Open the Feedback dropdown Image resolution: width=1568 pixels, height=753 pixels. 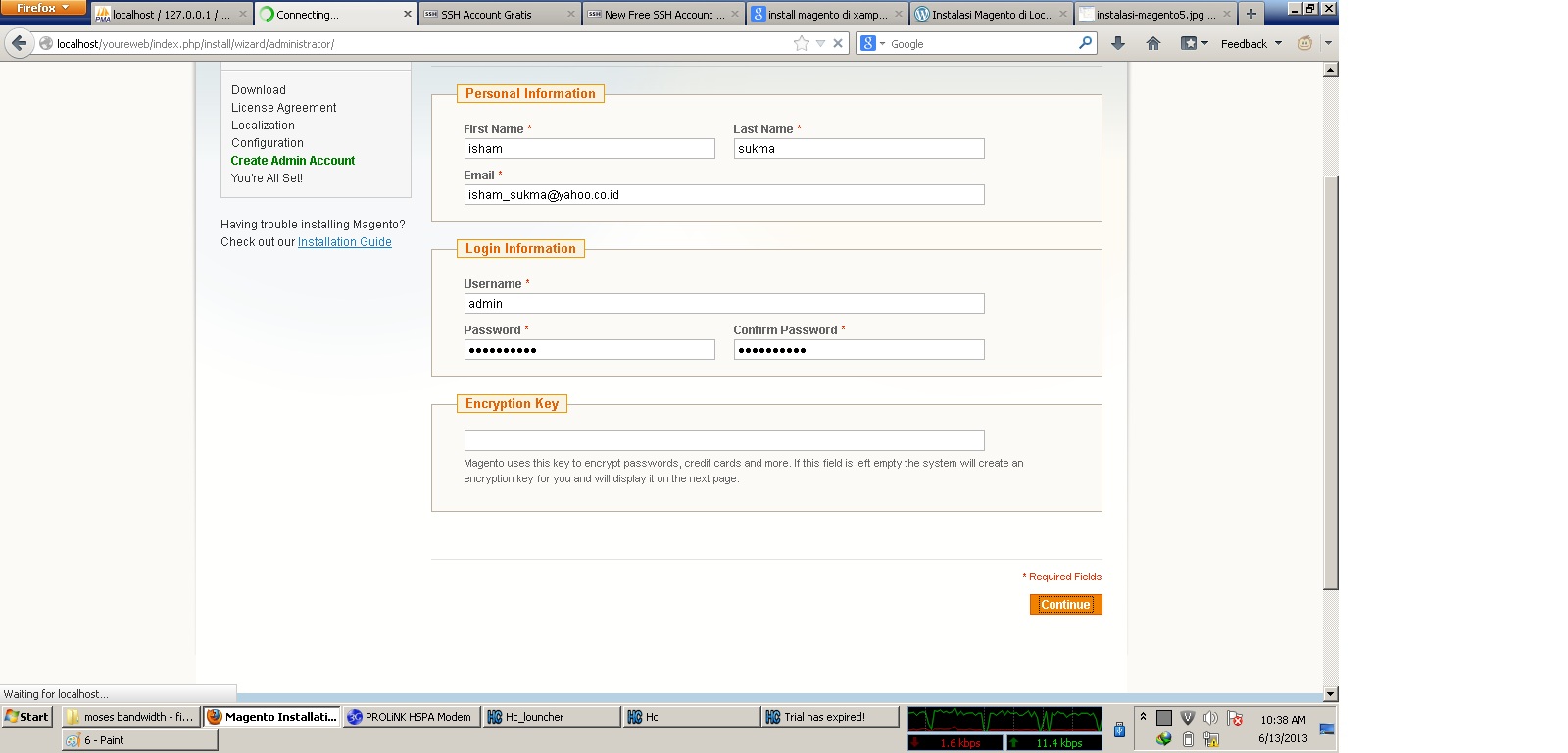click(1251, 43)
